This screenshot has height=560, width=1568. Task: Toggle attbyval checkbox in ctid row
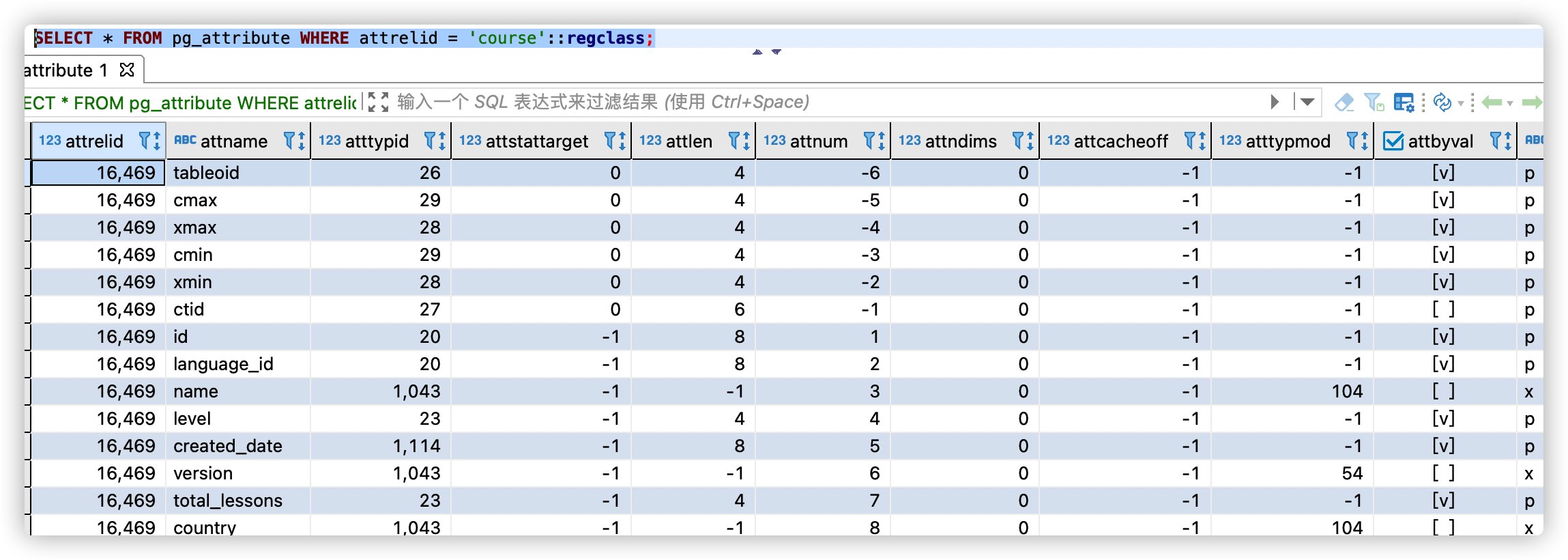[1444, 309]
